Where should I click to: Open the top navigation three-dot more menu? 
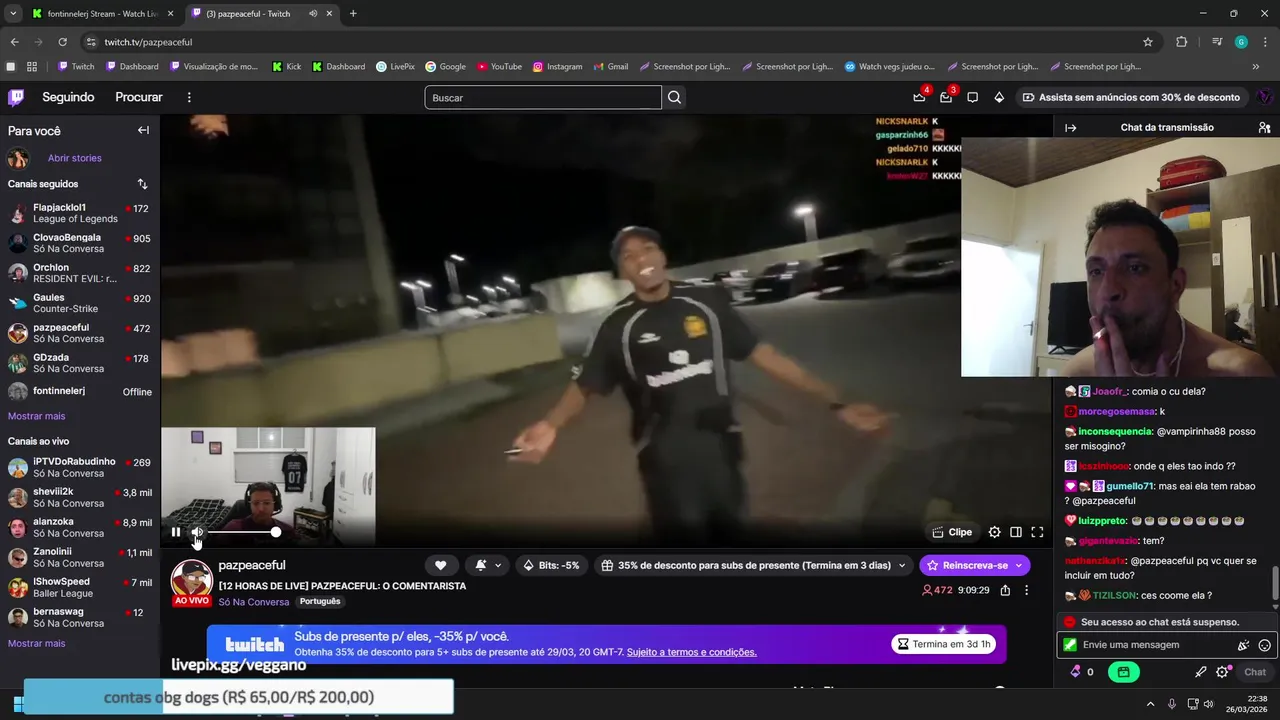pos(189,97)
